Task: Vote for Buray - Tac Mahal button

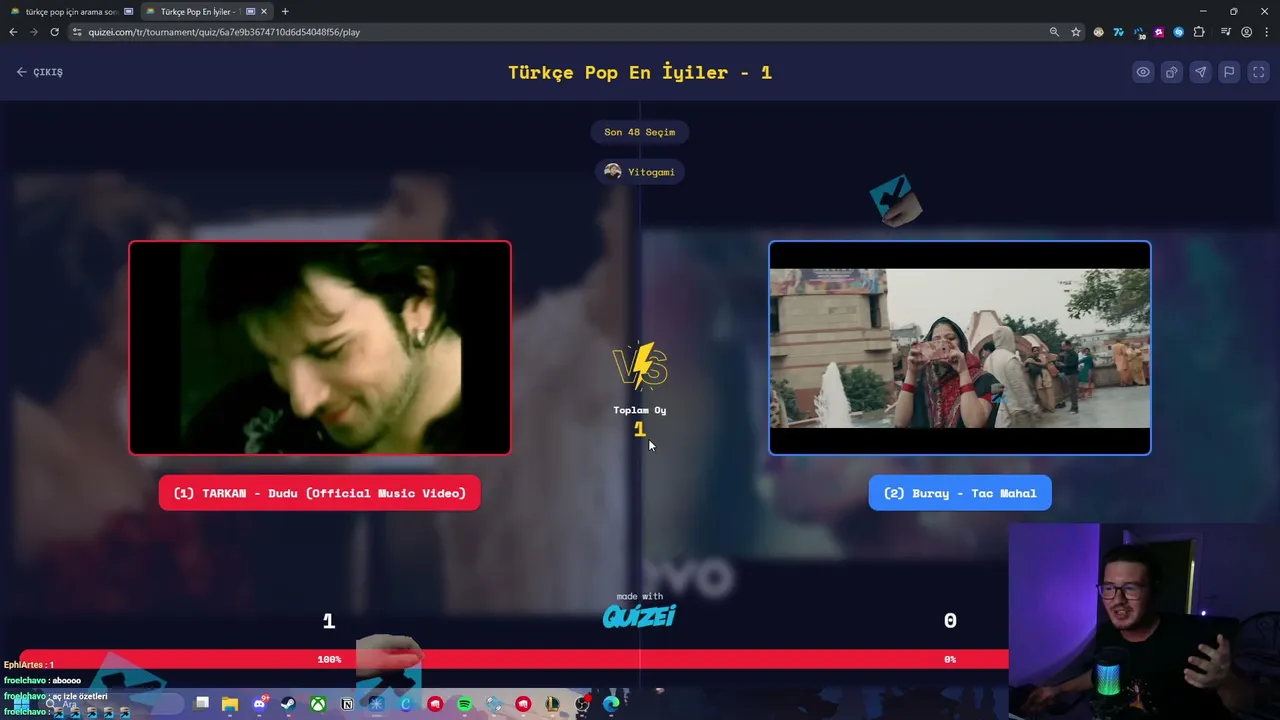Action: point(960,493)
